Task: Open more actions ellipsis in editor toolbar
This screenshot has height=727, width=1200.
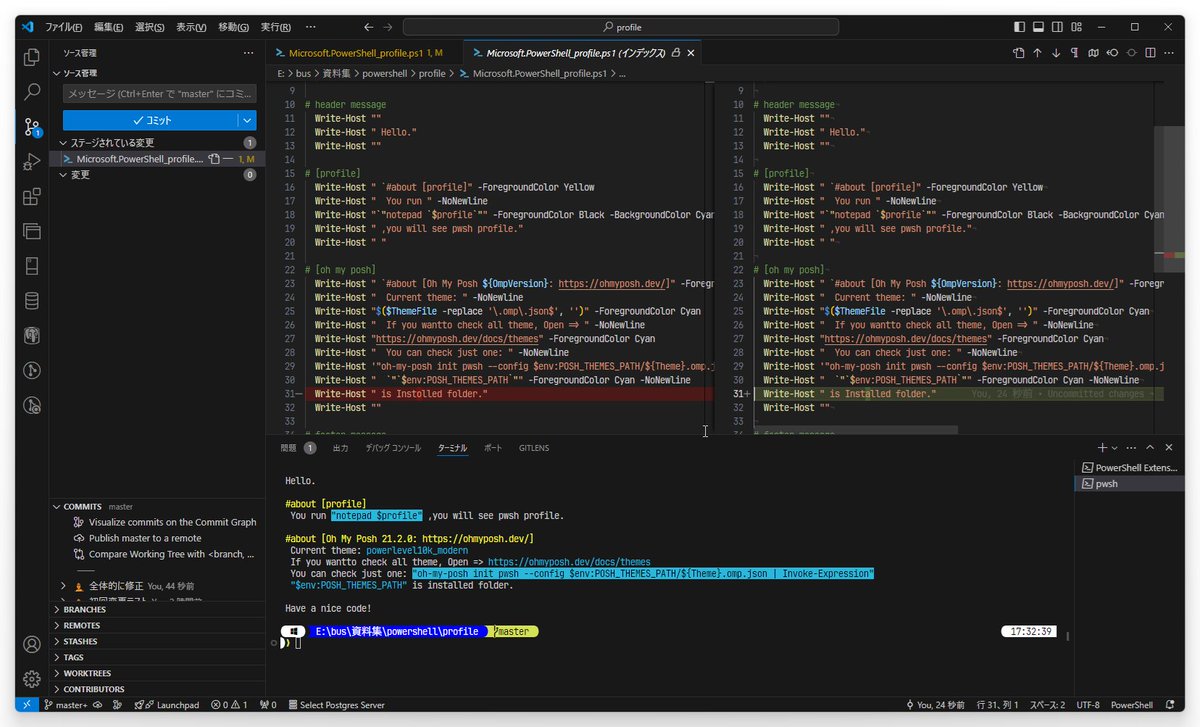Action: tap(1170, 53)
